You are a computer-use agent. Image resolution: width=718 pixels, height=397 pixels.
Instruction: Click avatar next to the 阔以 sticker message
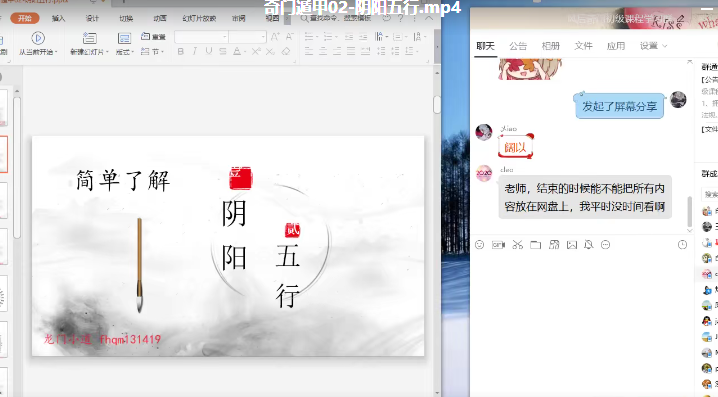click(x=484, y=132)
